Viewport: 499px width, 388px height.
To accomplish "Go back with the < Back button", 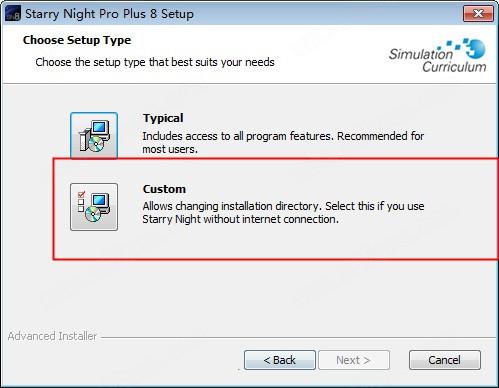I will click(x=280, y=360).
